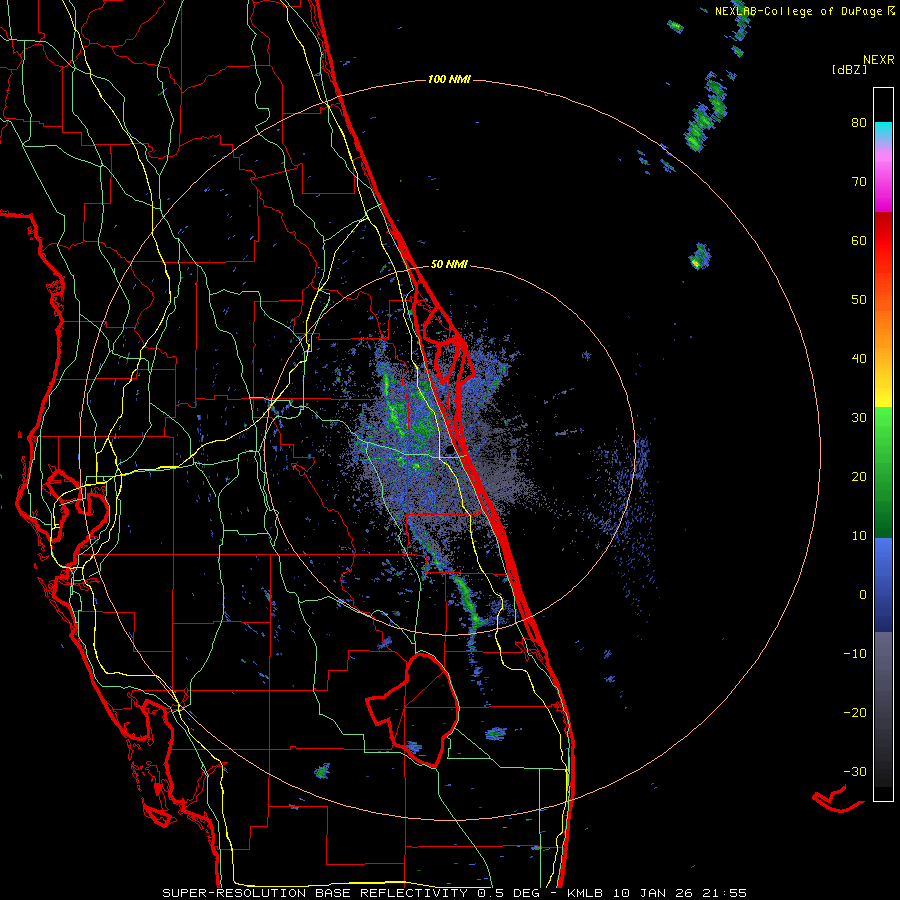Click the -20 value on the dBZ scale
This screenshot has height=900, width=900.
(x=855, y=713)
